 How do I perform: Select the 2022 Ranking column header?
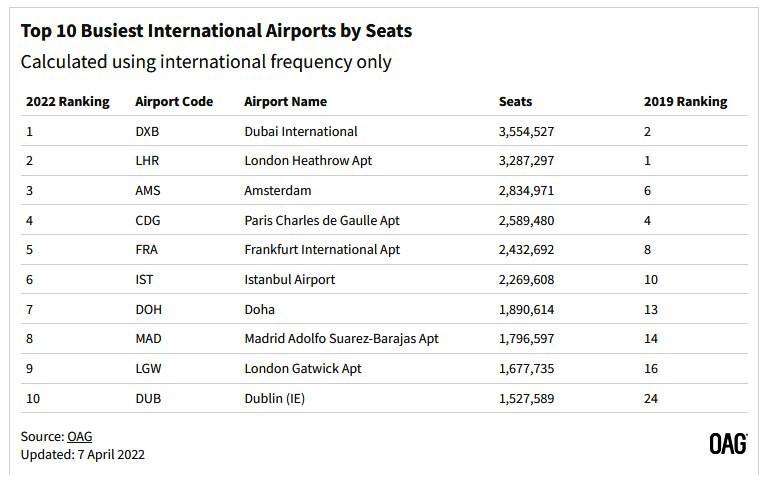point(68,102)
